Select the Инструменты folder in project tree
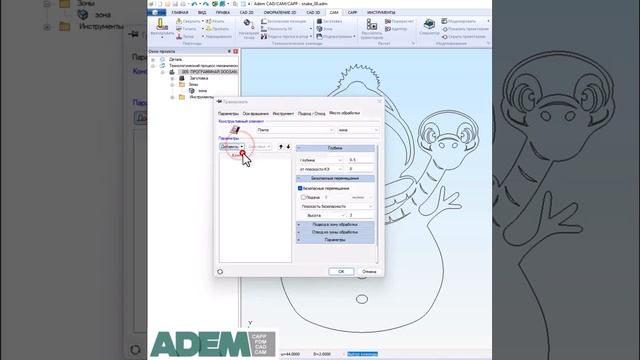 coord(201,97)
